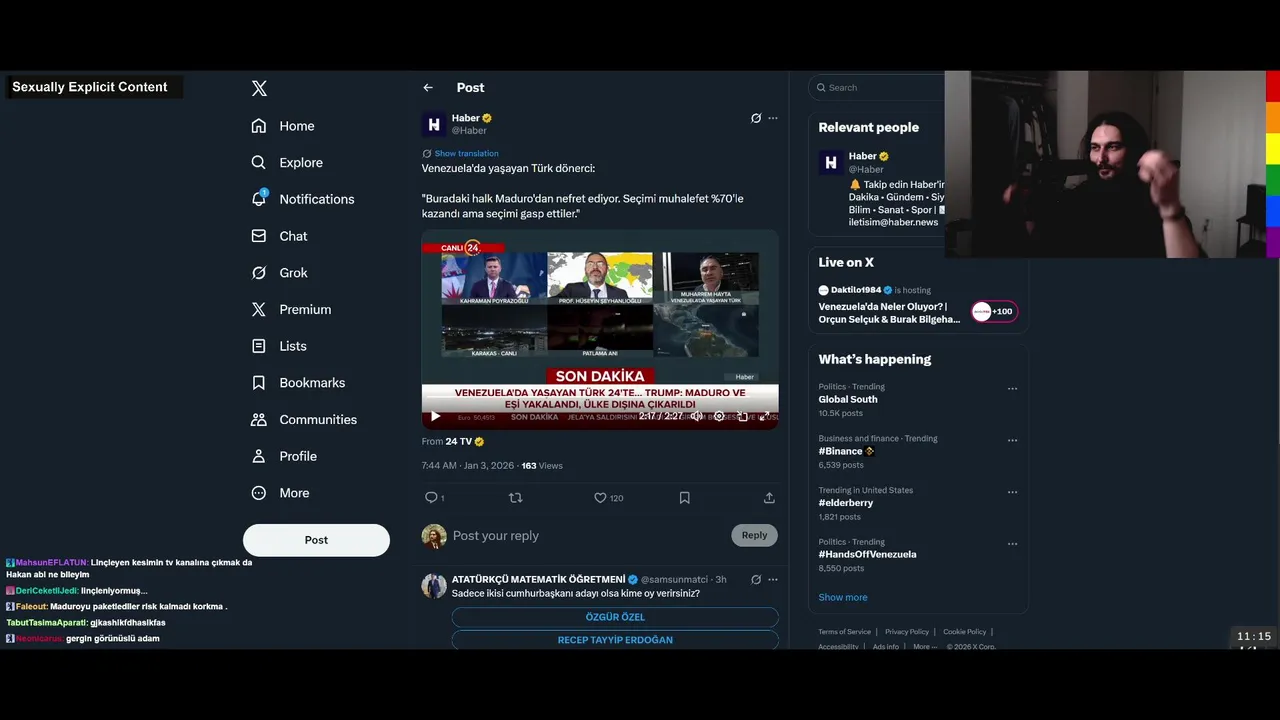Click Show translation link
Viewport: 1280px width, 720px height.
pyautogui.click(x=466, y=154)
